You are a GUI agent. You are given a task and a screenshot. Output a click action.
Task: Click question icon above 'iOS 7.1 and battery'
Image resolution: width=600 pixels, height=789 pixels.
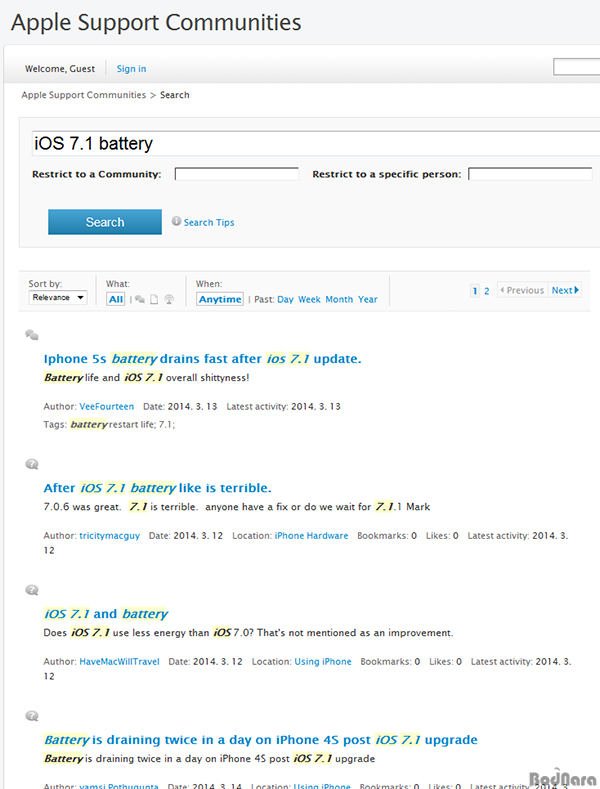point(32,590)
